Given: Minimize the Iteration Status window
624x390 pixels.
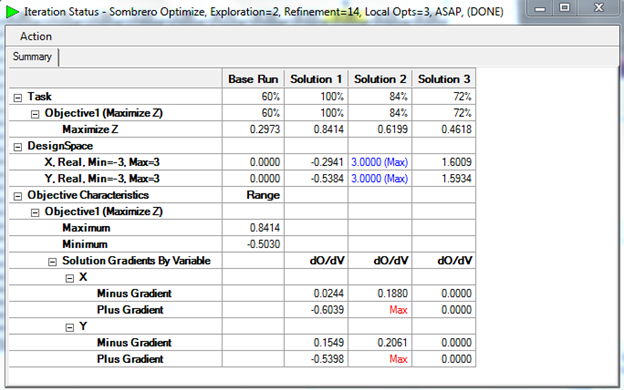Looking at the screenshot, I should point(540,8).
